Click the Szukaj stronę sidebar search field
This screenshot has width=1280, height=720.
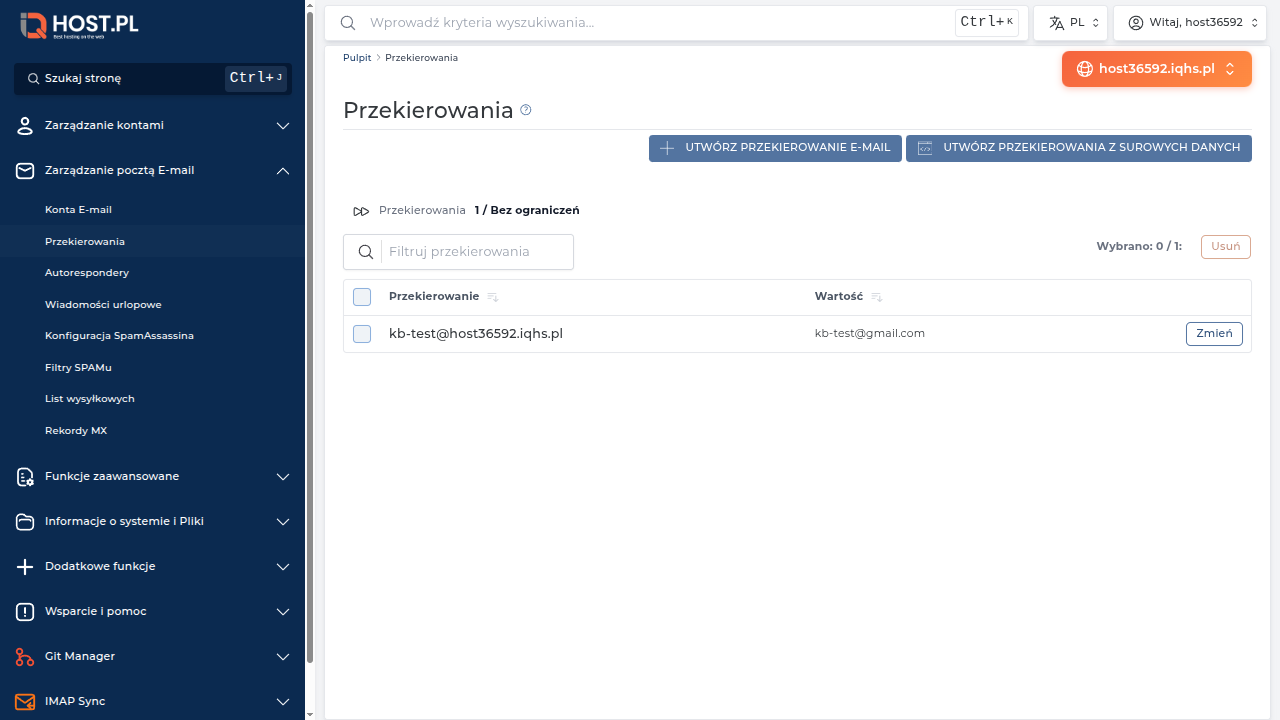click(153, 78)
